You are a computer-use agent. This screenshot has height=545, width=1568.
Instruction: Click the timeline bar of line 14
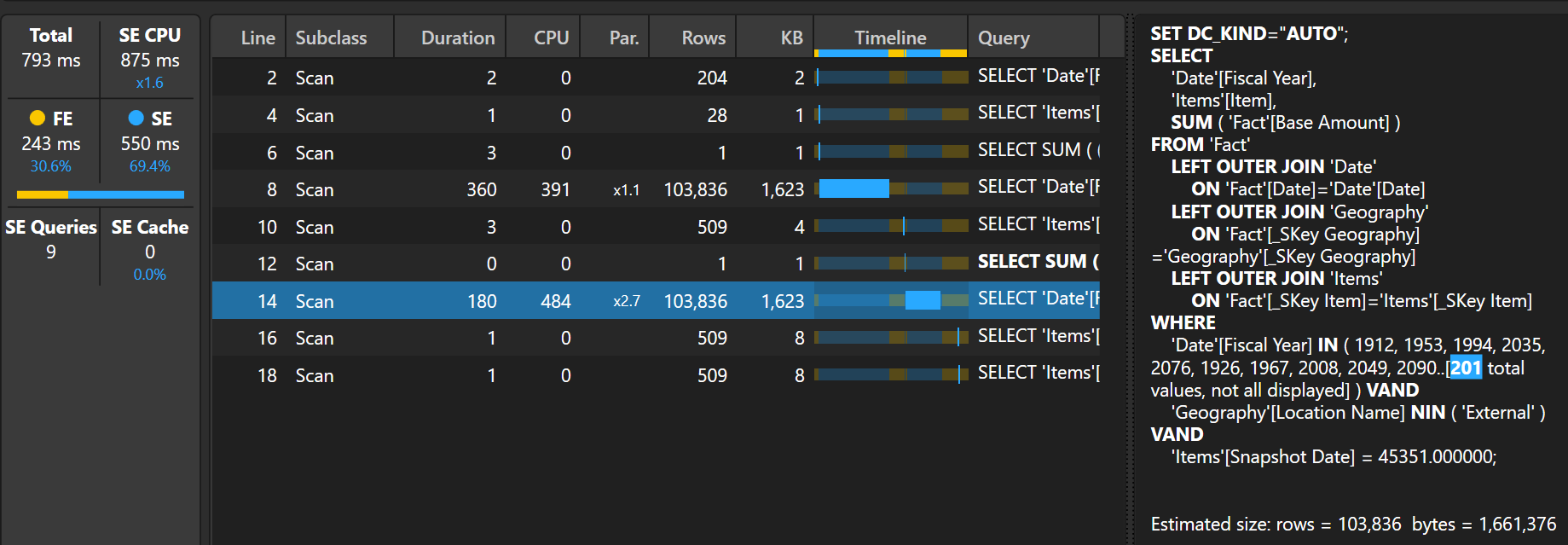point(922,300)
